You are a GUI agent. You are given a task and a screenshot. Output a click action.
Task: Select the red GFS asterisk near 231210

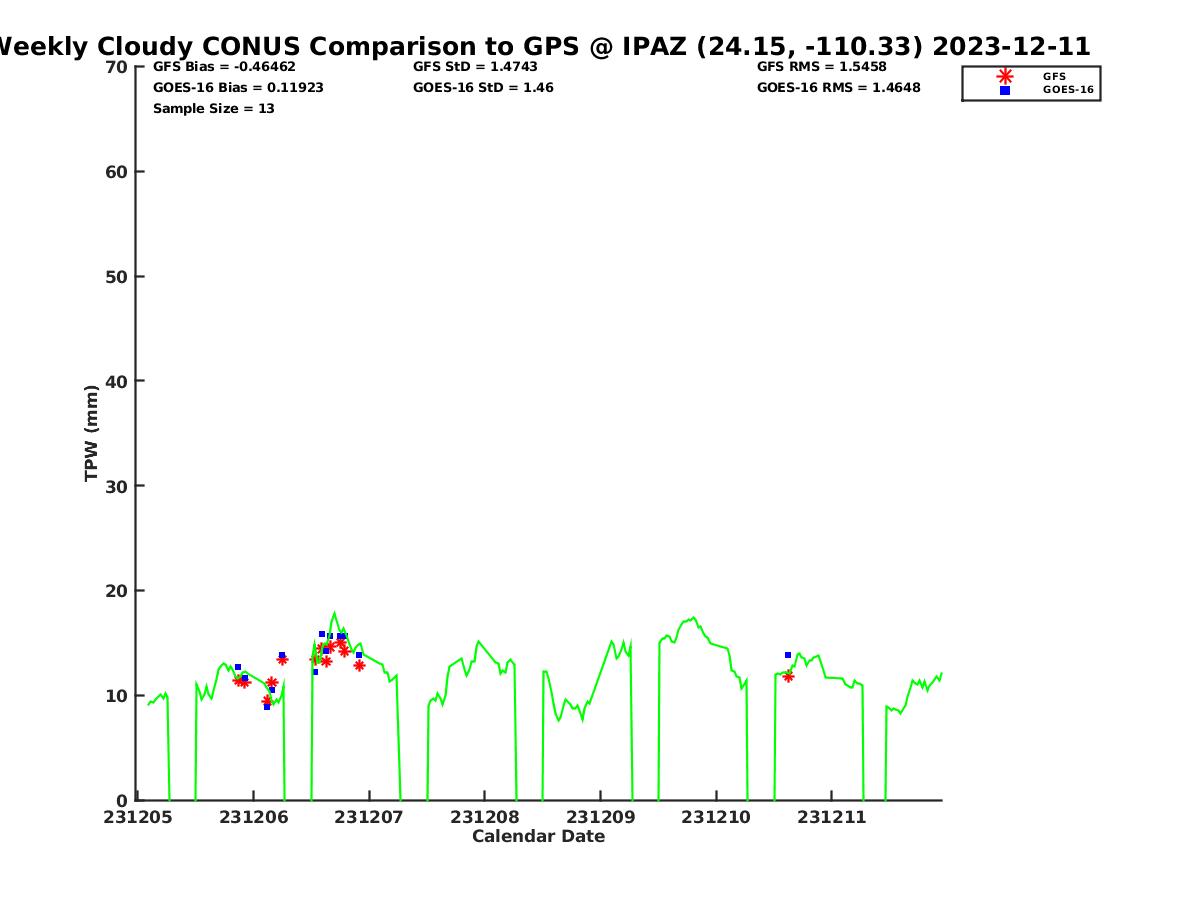coord(788,677)
